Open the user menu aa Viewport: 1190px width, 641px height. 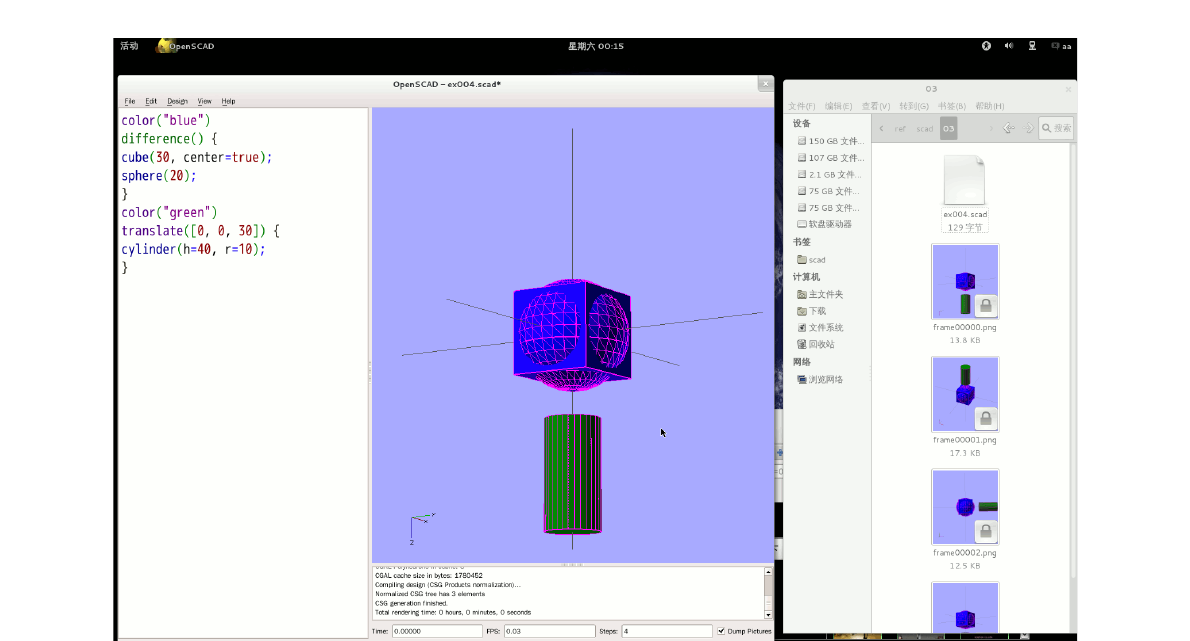pyautogui.click(x=1061, y=46)
